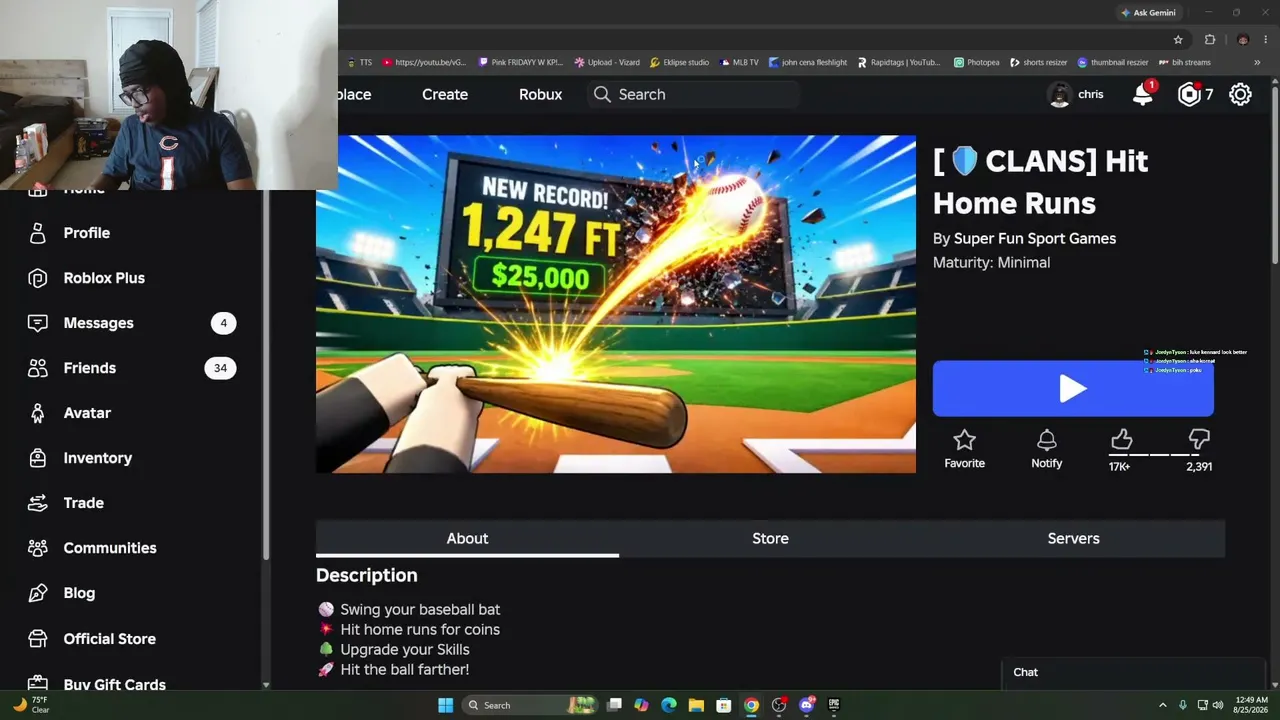
Task: Click the Windows taskbar search box
Action: click(x=531, y=705)
